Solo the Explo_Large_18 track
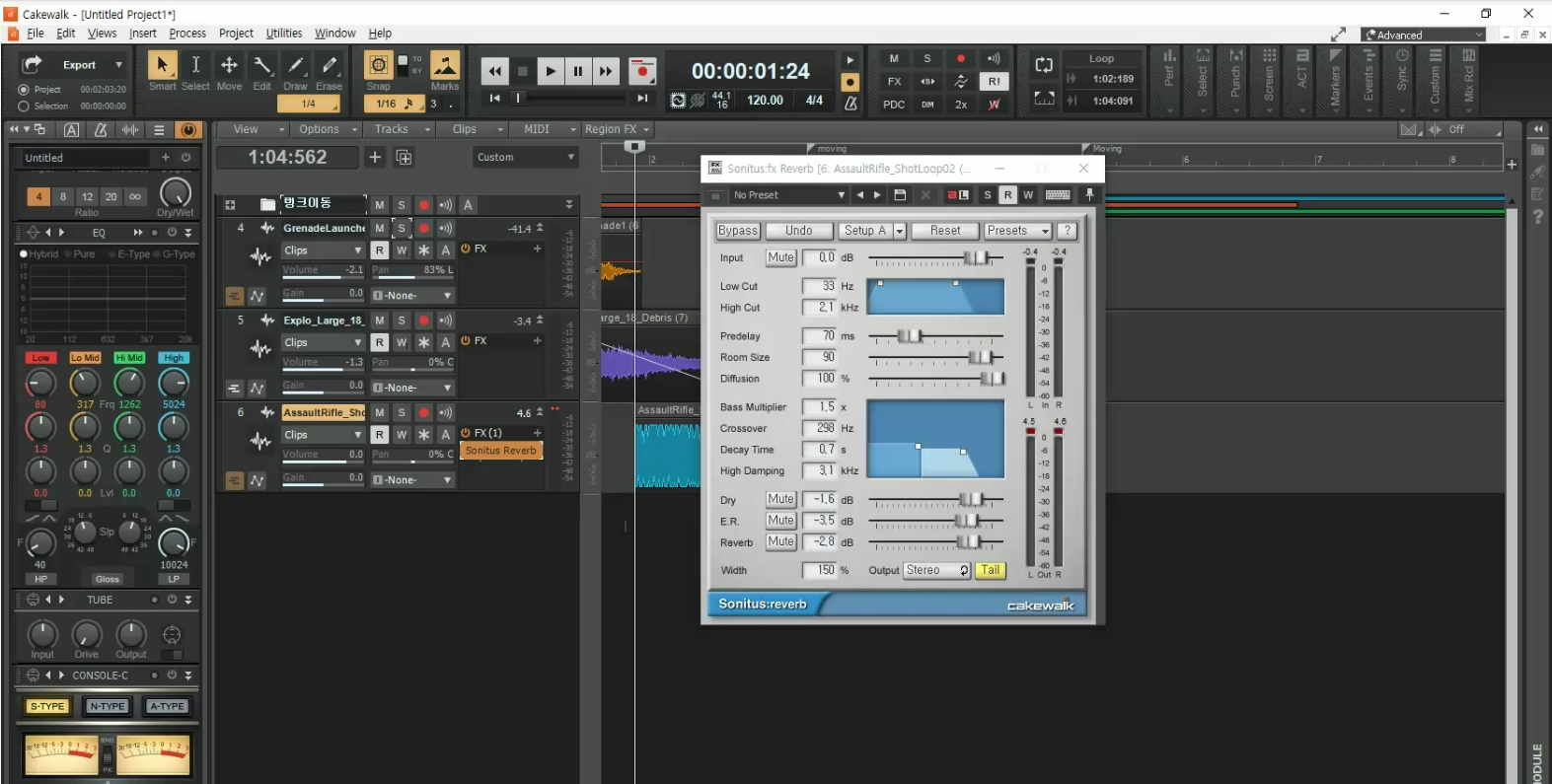 (402, 321)
